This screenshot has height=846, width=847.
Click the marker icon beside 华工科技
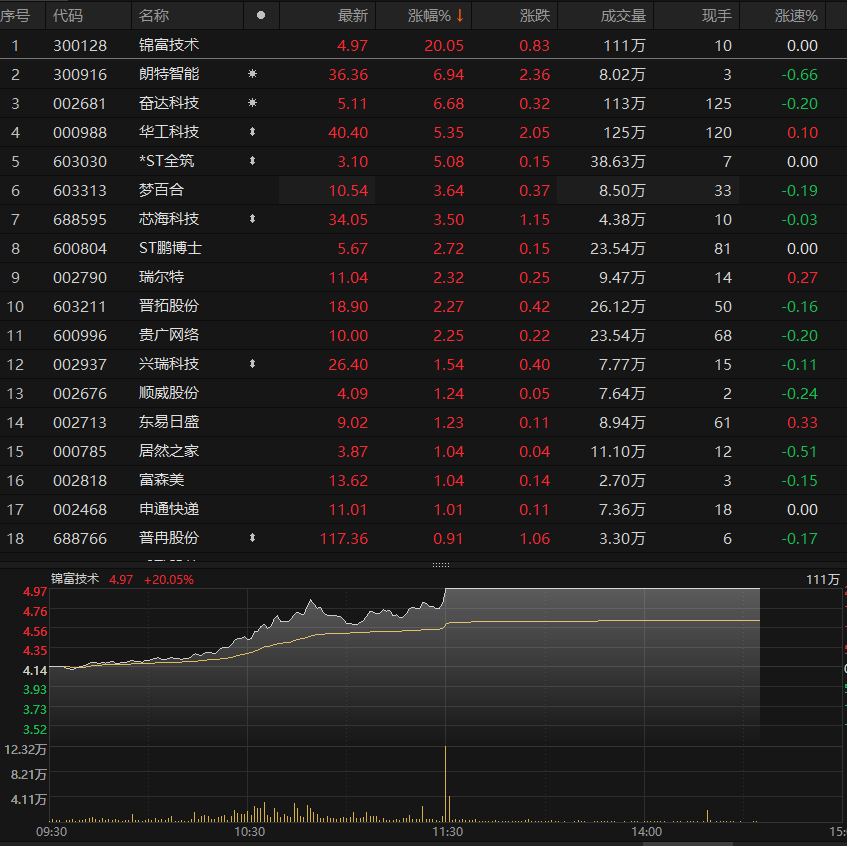[252, 132]
